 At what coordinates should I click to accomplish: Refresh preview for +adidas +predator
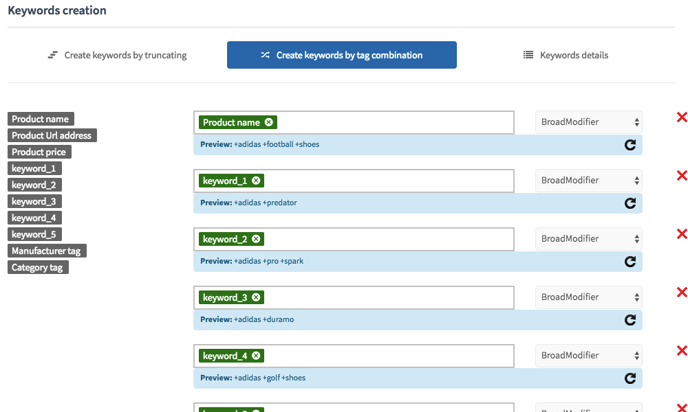pyautogui.click(x=630, y=203)
